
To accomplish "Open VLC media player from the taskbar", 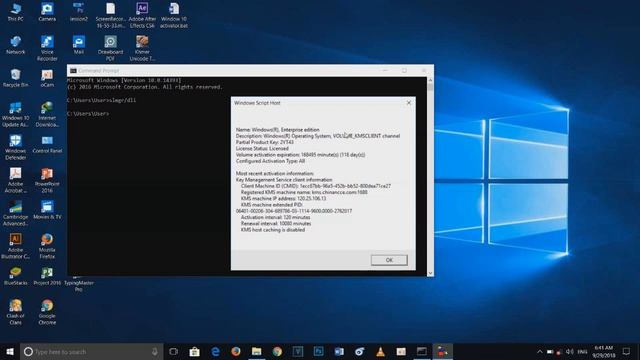I will [380, 351].
